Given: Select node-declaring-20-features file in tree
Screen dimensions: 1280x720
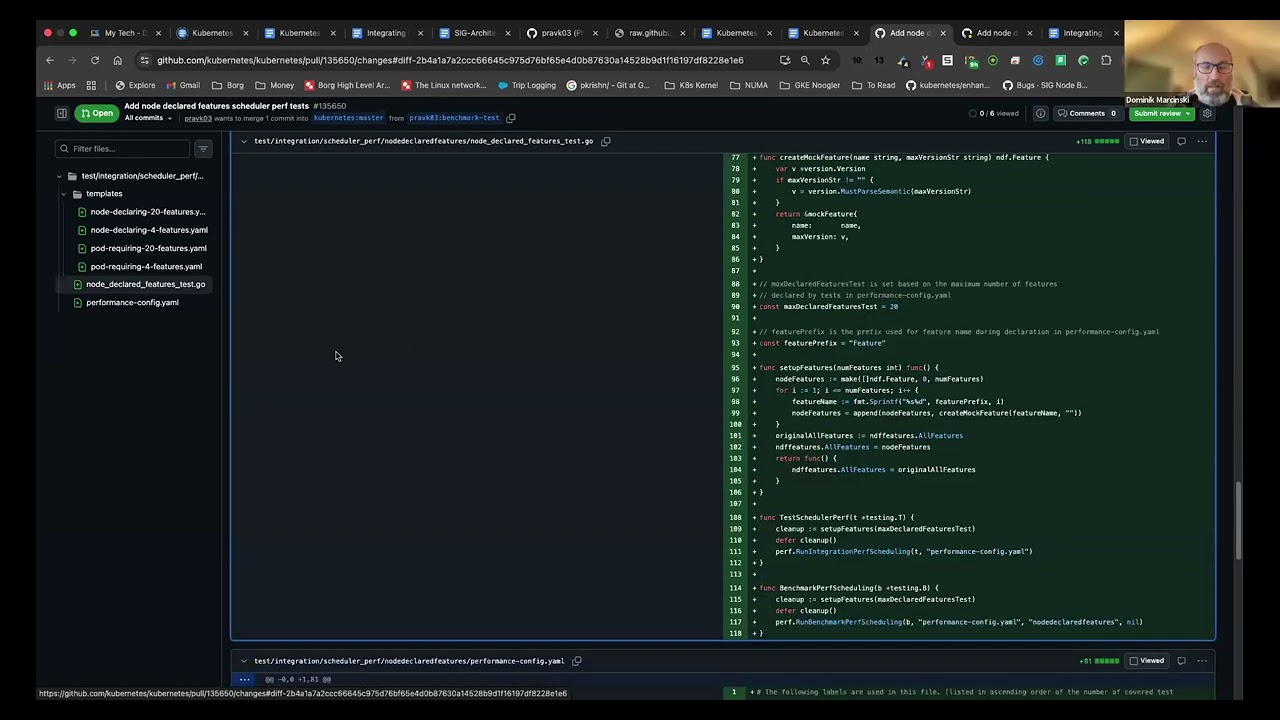Looking at the screenshot, I should (141, 212).
